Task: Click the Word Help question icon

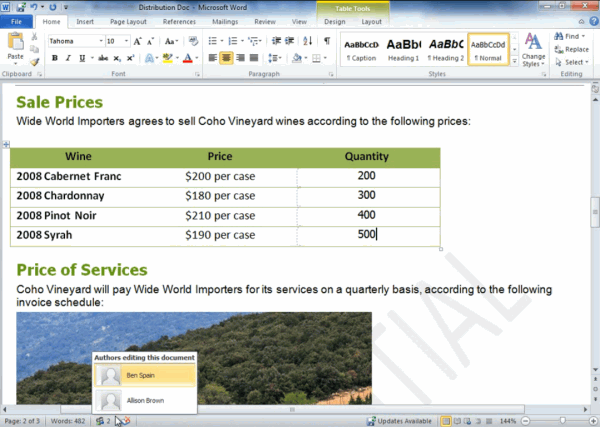Action: pos(594,21)
